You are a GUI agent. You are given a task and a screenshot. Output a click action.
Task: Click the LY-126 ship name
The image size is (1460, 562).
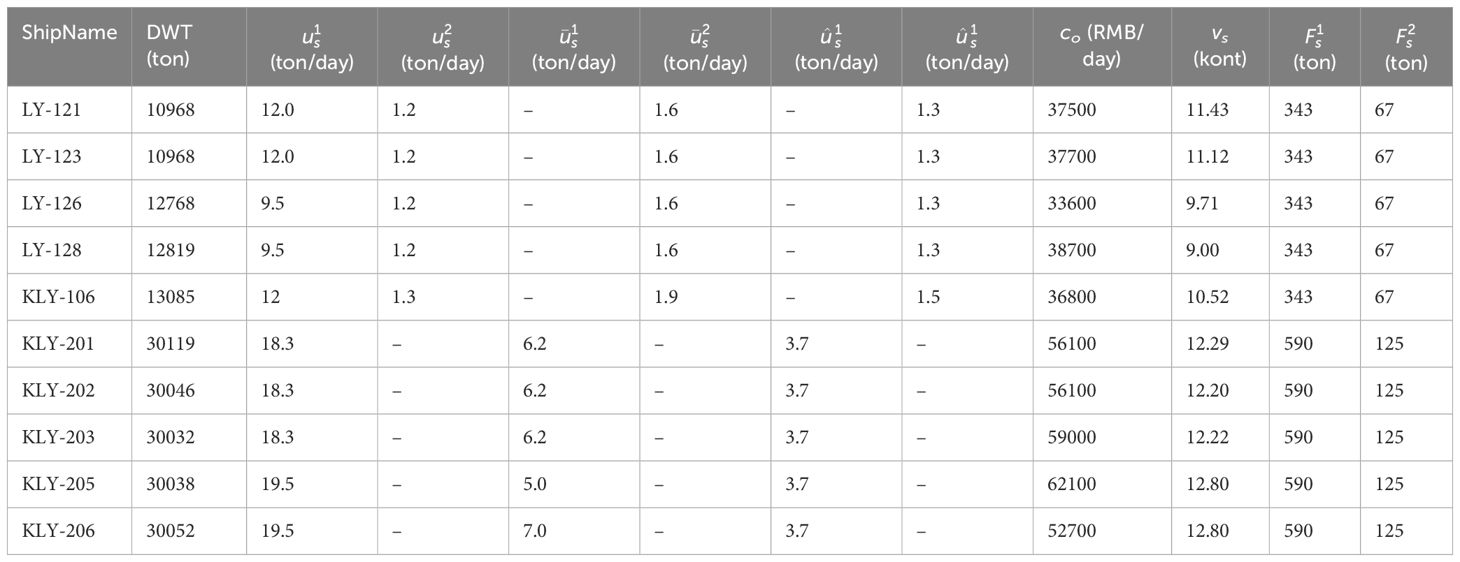coord(50,204)
